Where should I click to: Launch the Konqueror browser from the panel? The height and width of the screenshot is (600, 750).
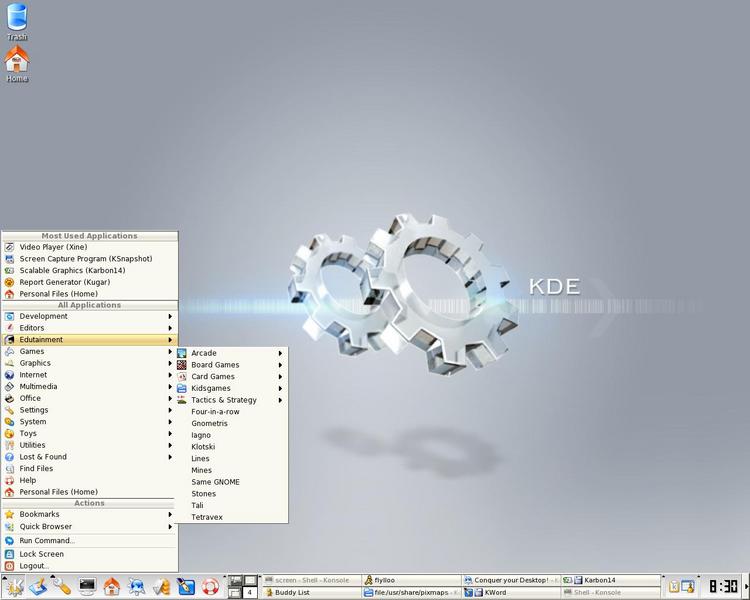[137, 587]
